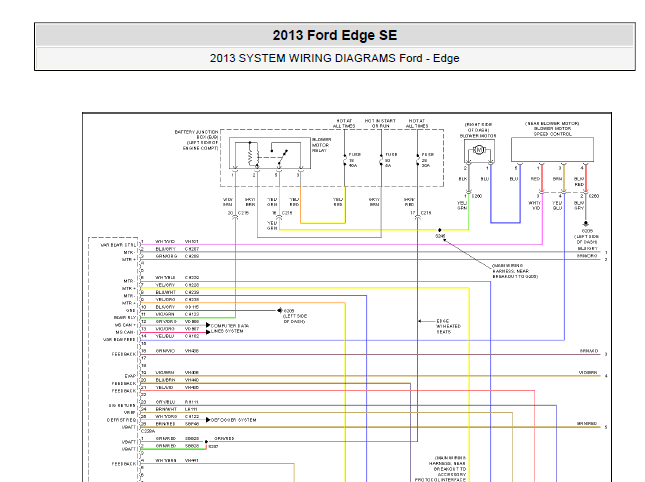Click the G205 ground dot on pin 10 wire
Viewport: 645px width, 482px height.
(x=280, y=310)
